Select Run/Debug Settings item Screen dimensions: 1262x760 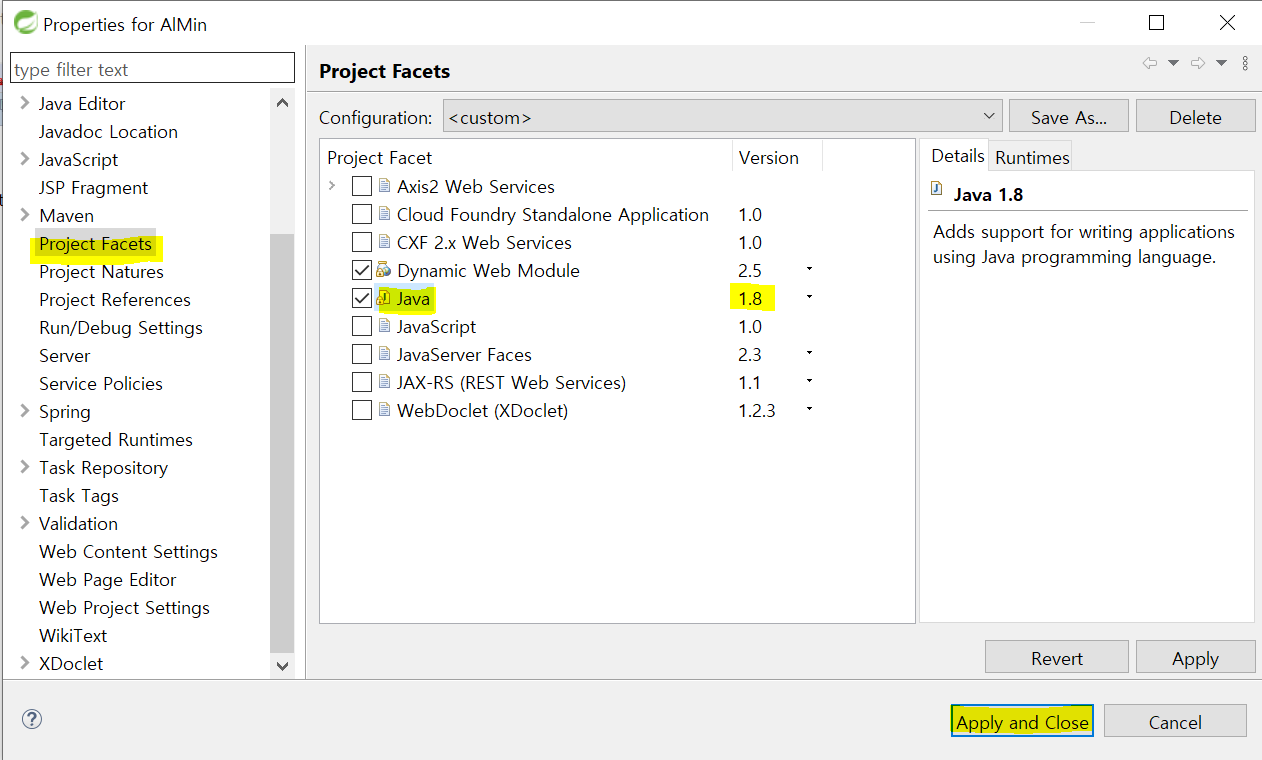pyautogui.click(x=120, y=328)
